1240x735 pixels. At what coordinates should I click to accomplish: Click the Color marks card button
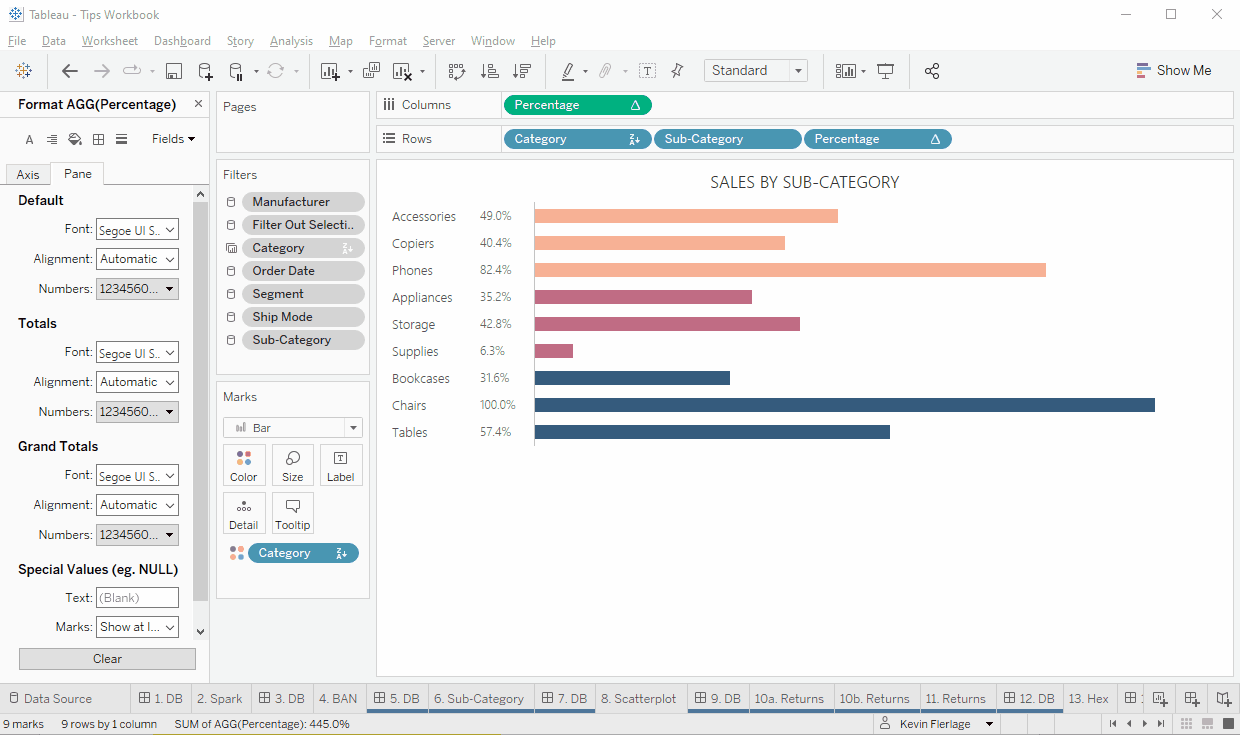point(244,465)
